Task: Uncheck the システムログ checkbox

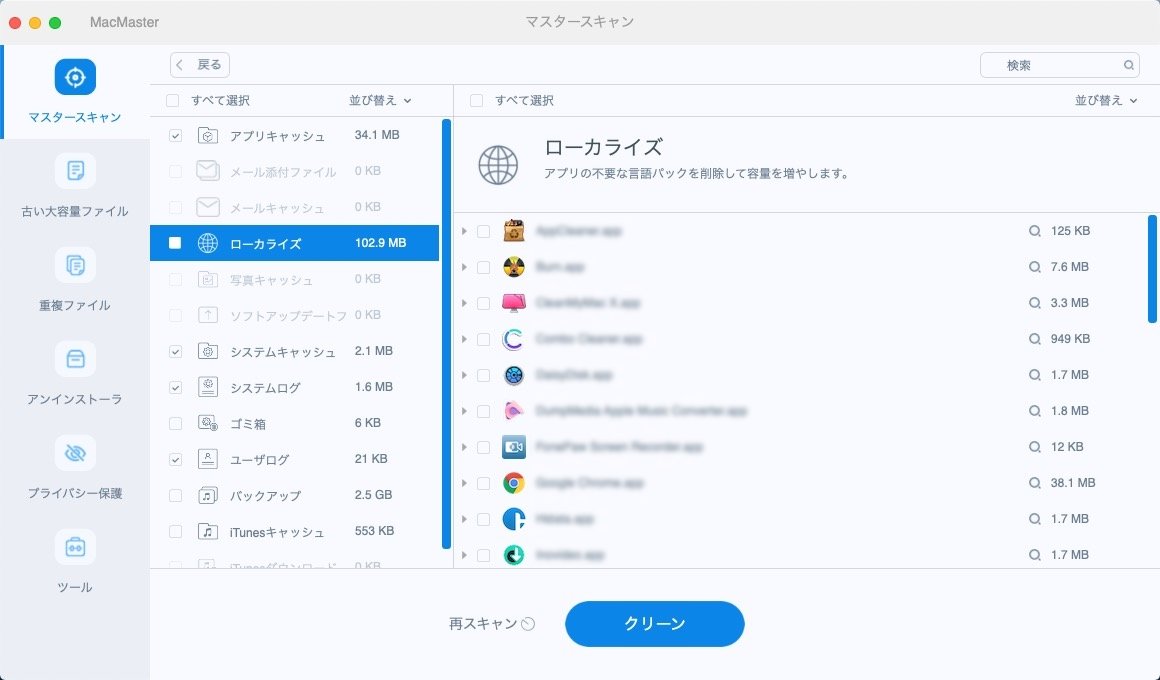Action: (175, 387)
